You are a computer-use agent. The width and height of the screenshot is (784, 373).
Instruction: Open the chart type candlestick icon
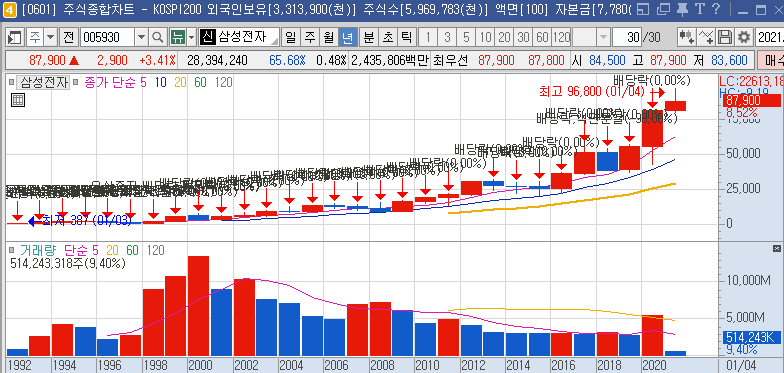(686, 36)
